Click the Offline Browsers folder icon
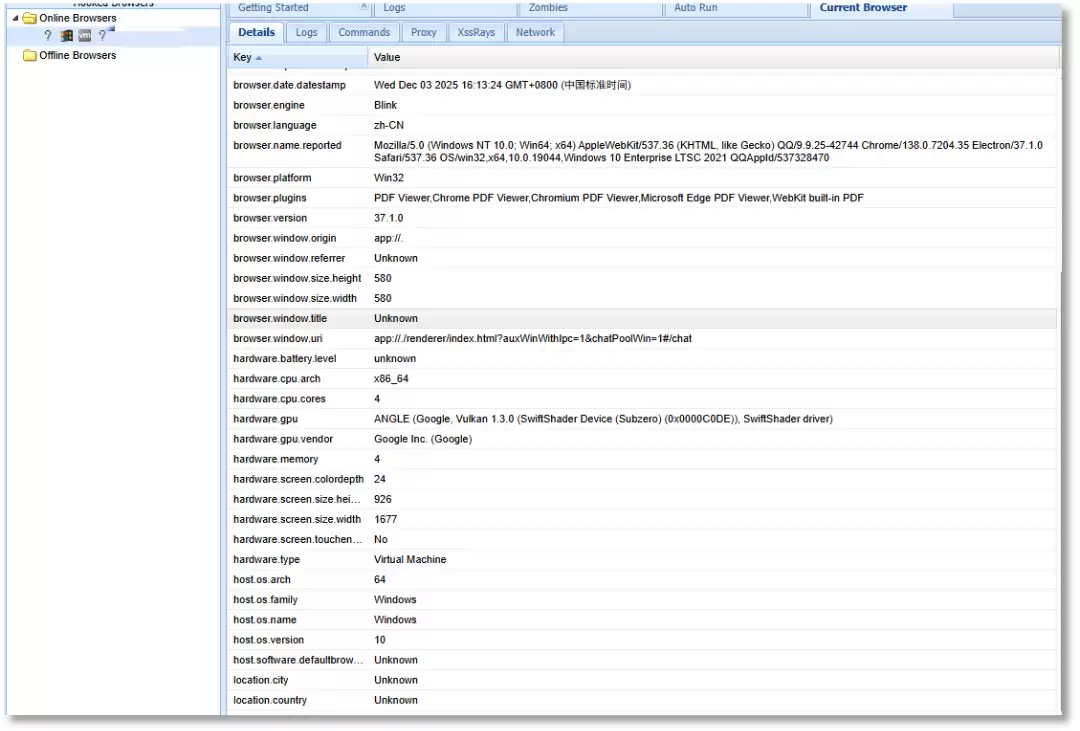 [30, 56]
